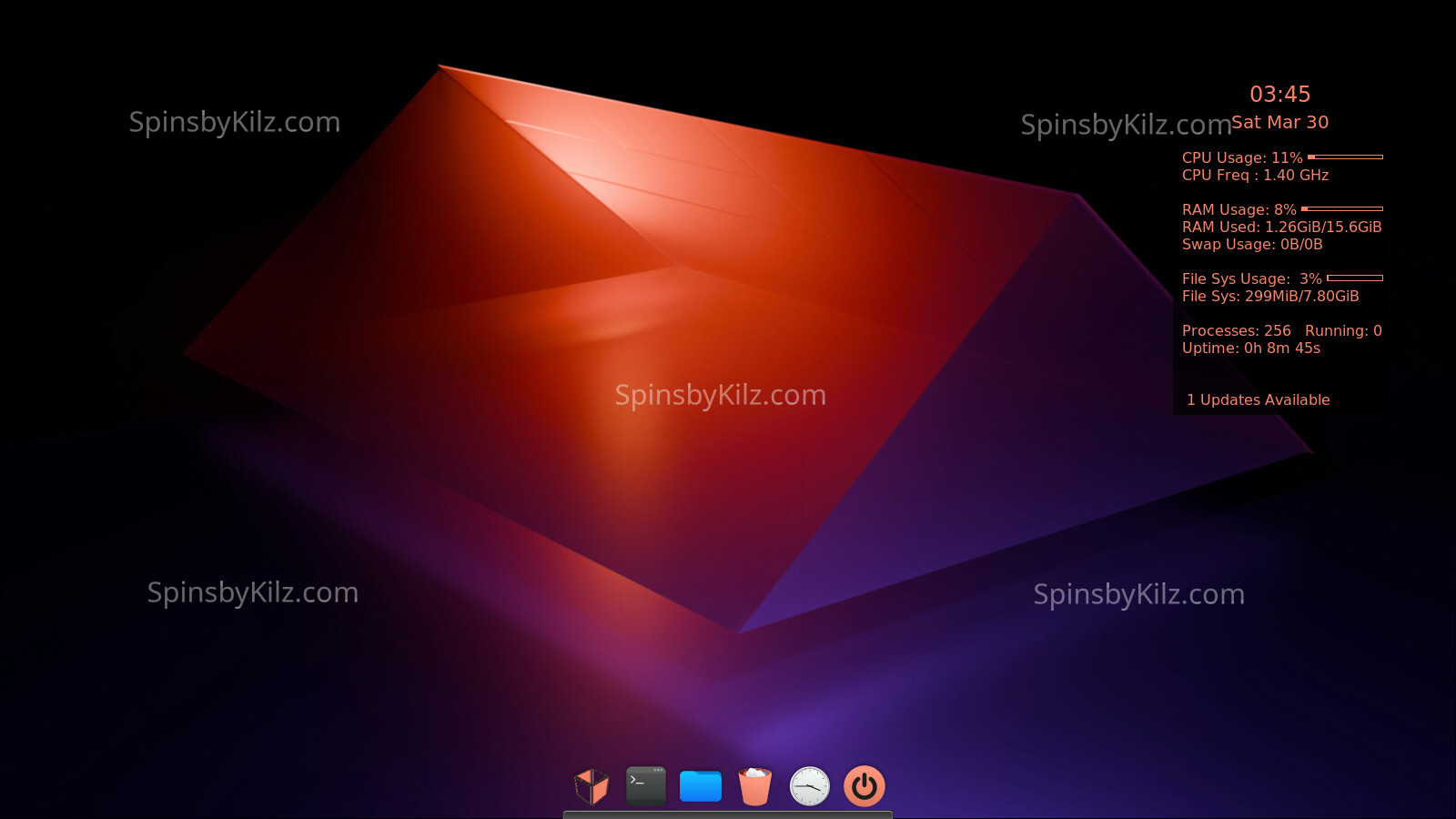Click the 1 Updates Available notice
1456x819 pixels.
(x=1258, y=400)
